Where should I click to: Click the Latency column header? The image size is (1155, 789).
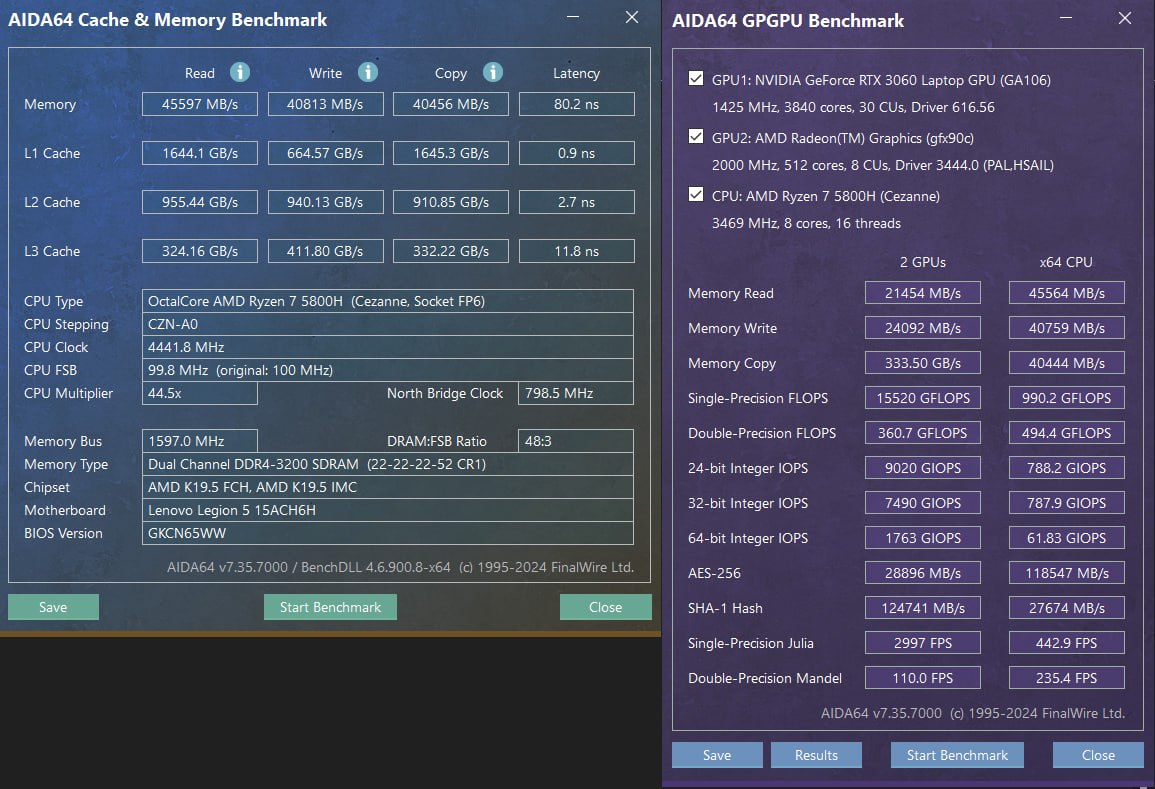576,73
